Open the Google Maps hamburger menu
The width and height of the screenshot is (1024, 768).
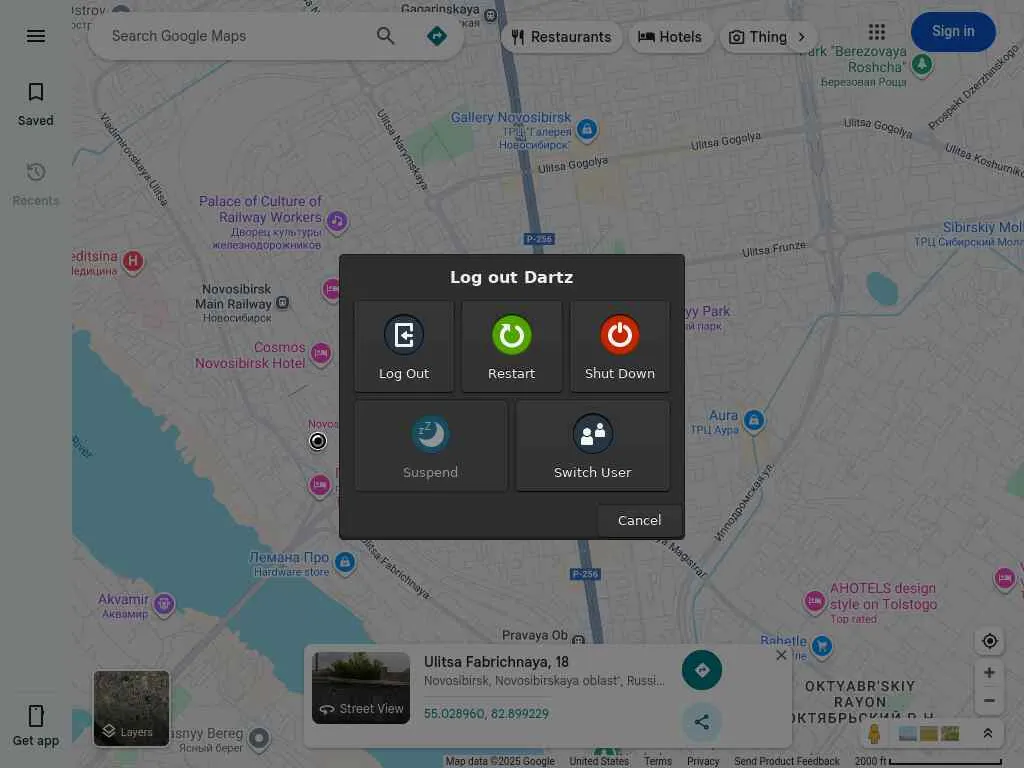(36, 36)
